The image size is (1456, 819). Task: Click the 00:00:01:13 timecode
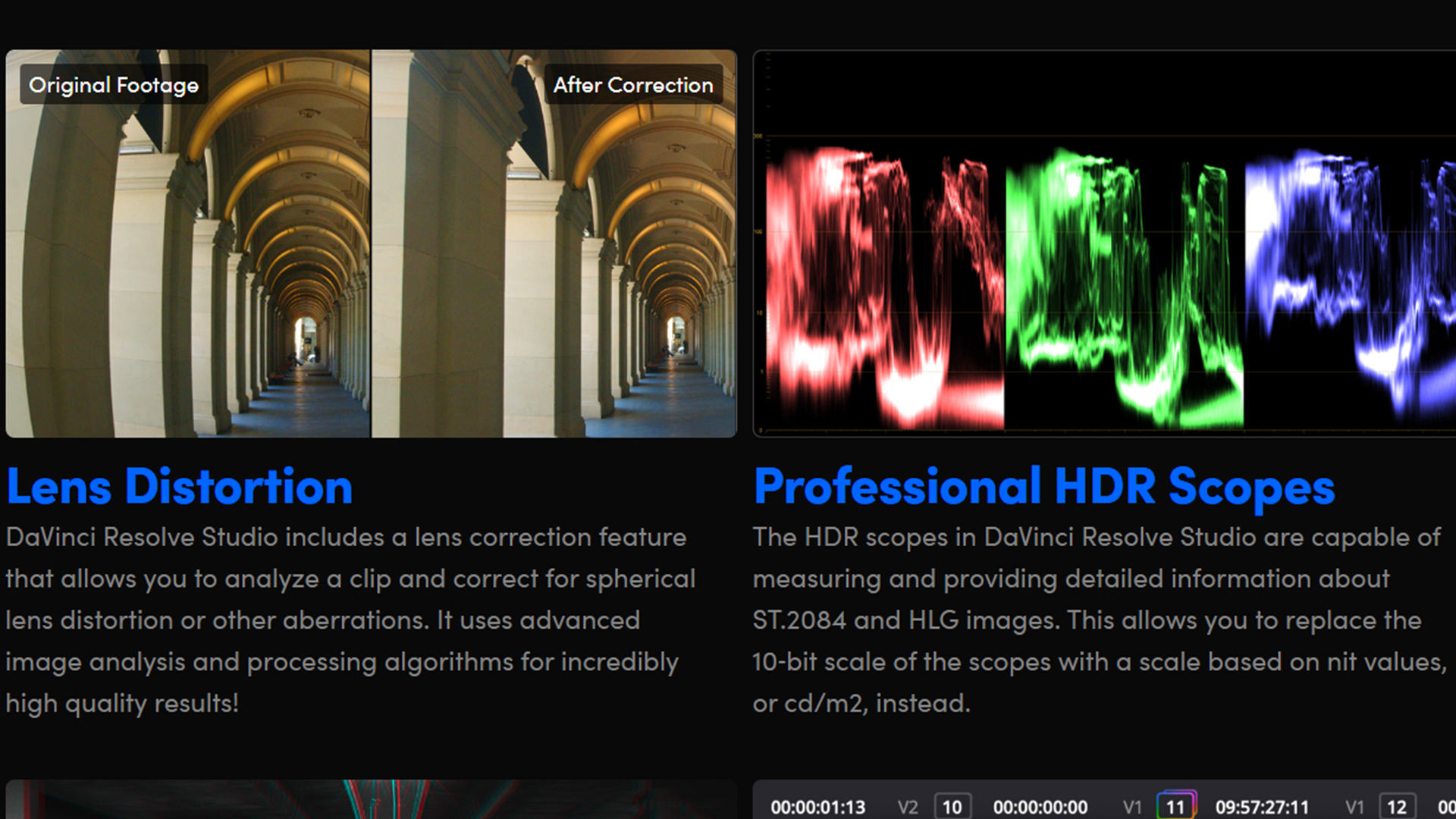[817, 808]
